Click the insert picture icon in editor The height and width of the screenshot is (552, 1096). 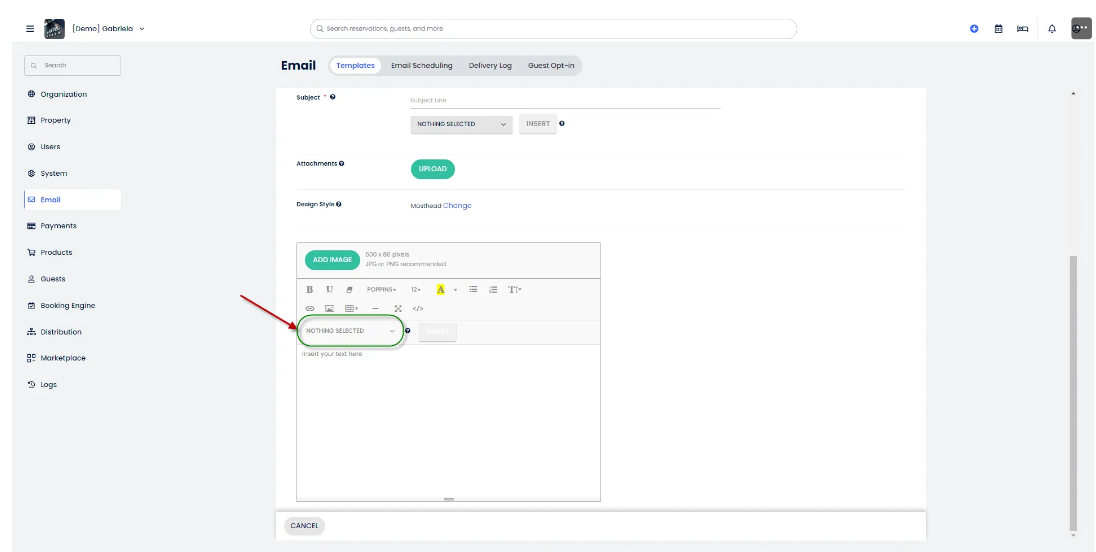[329, 309]
